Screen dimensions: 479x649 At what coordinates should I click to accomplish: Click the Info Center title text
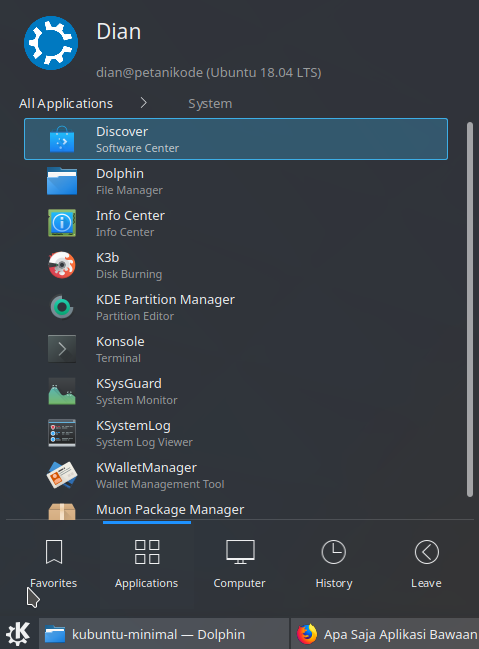pyautogui.click(x=130, y=216)
